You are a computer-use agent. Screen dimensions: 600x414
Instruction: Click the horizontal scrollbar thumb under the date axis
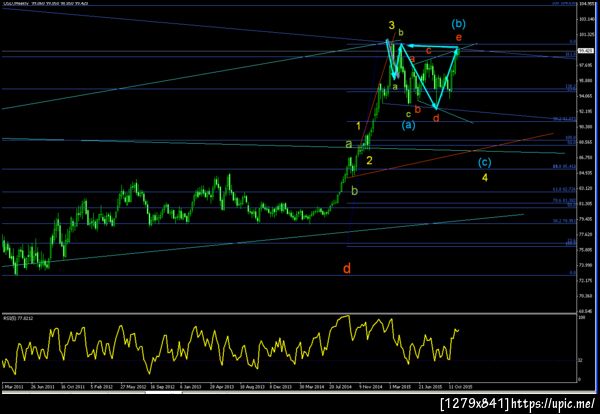point(165,392)
